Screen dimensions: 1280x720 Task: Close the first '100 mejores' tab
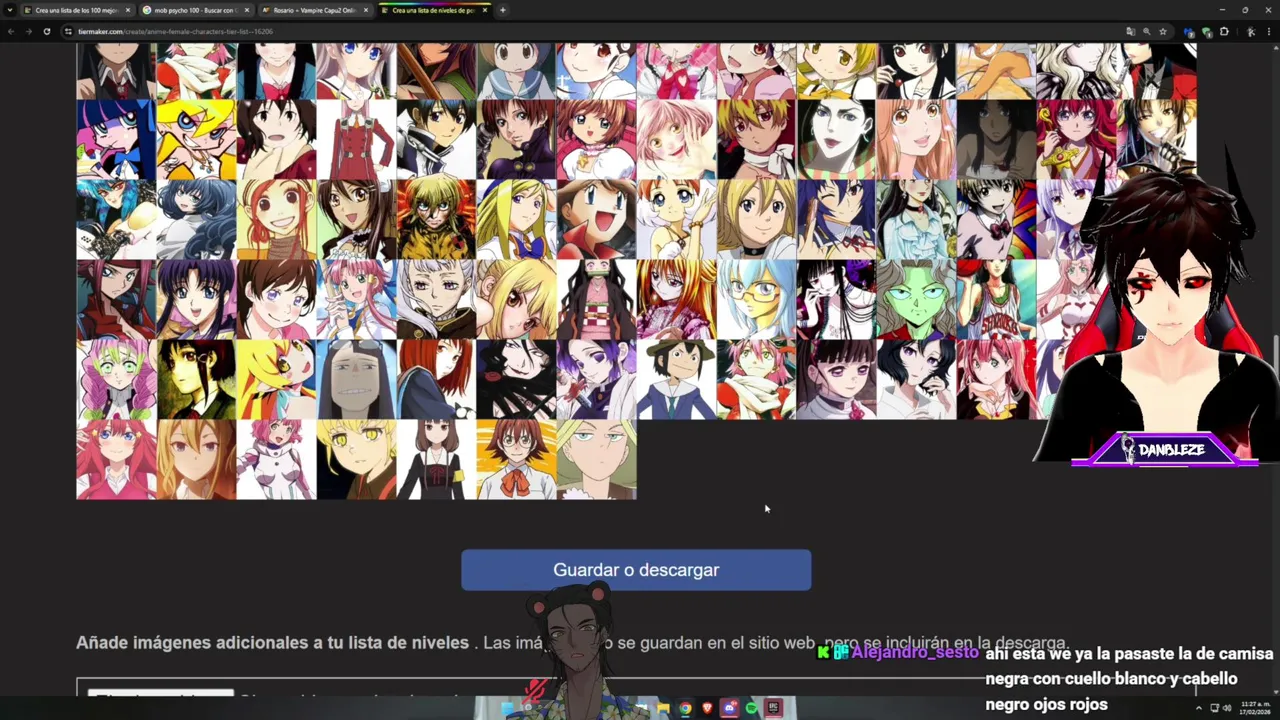click(128, 10)
